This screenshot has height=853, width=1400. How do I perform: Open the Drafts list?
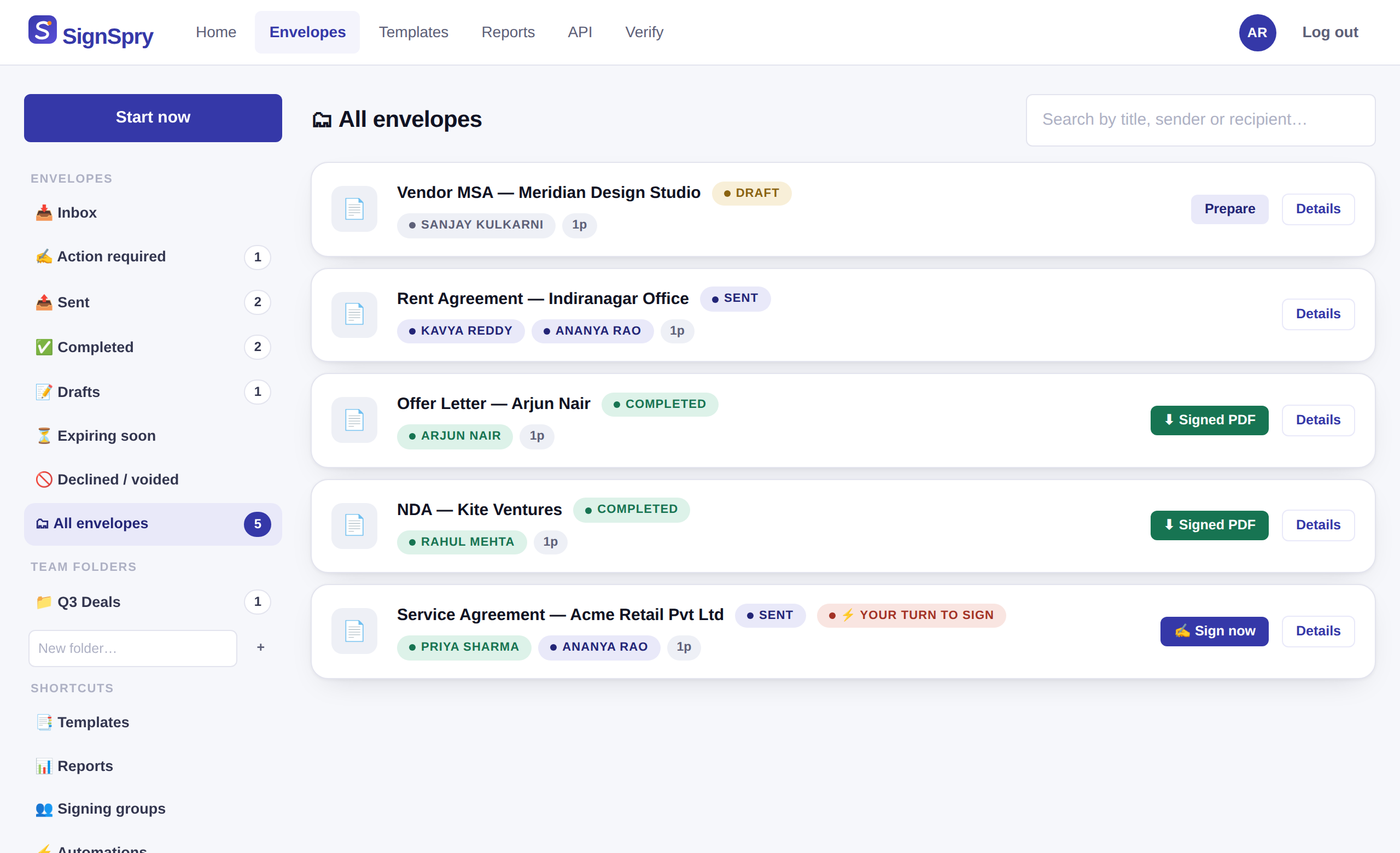(x=153, y=392)
